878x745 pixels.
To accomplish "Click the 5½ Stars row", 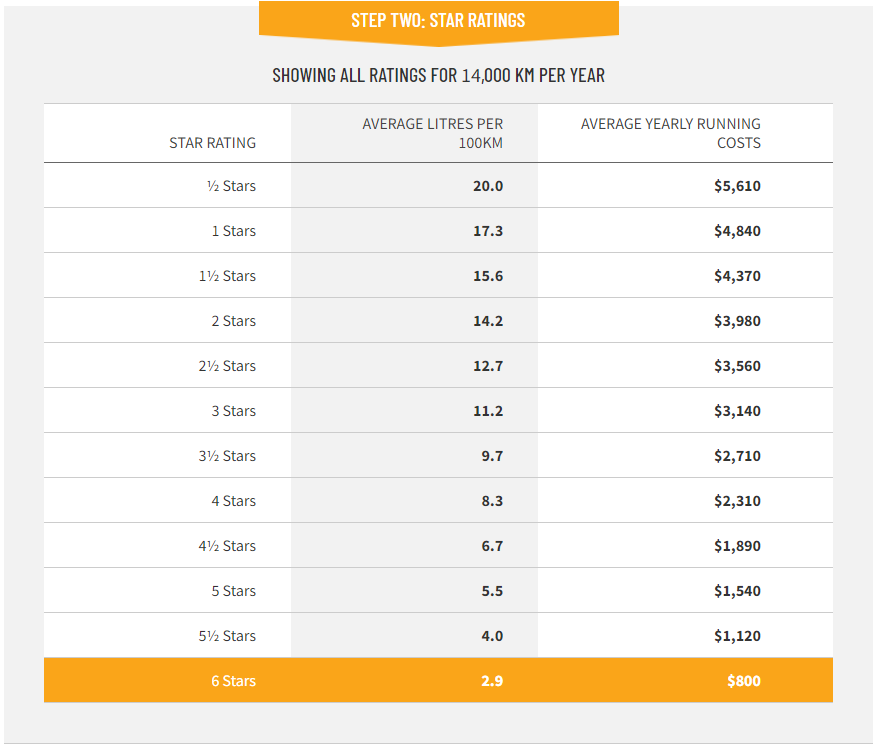I will (438, 635).
